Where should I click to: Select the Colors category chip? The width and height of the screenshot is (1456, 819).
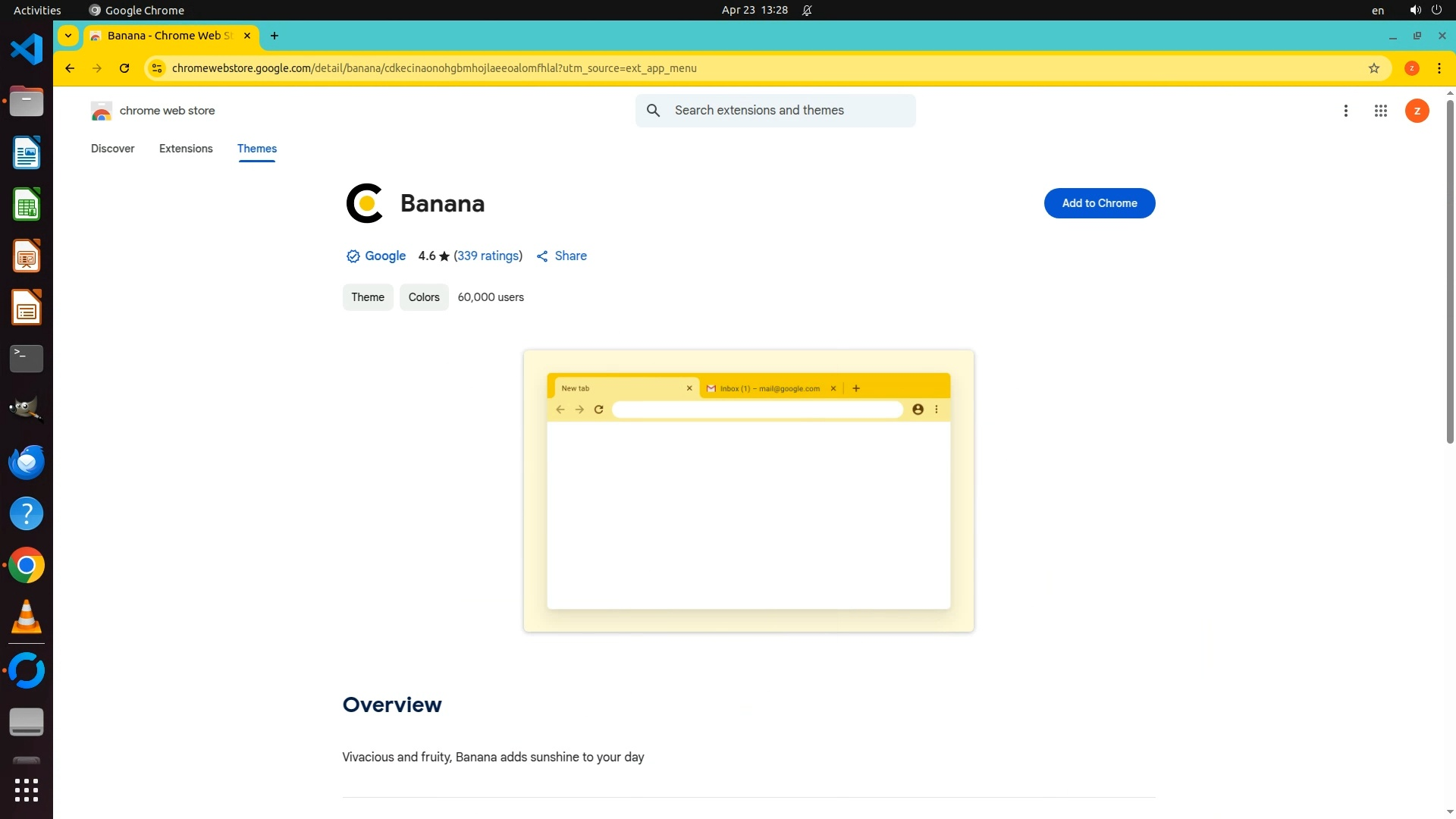click(424, 297)
